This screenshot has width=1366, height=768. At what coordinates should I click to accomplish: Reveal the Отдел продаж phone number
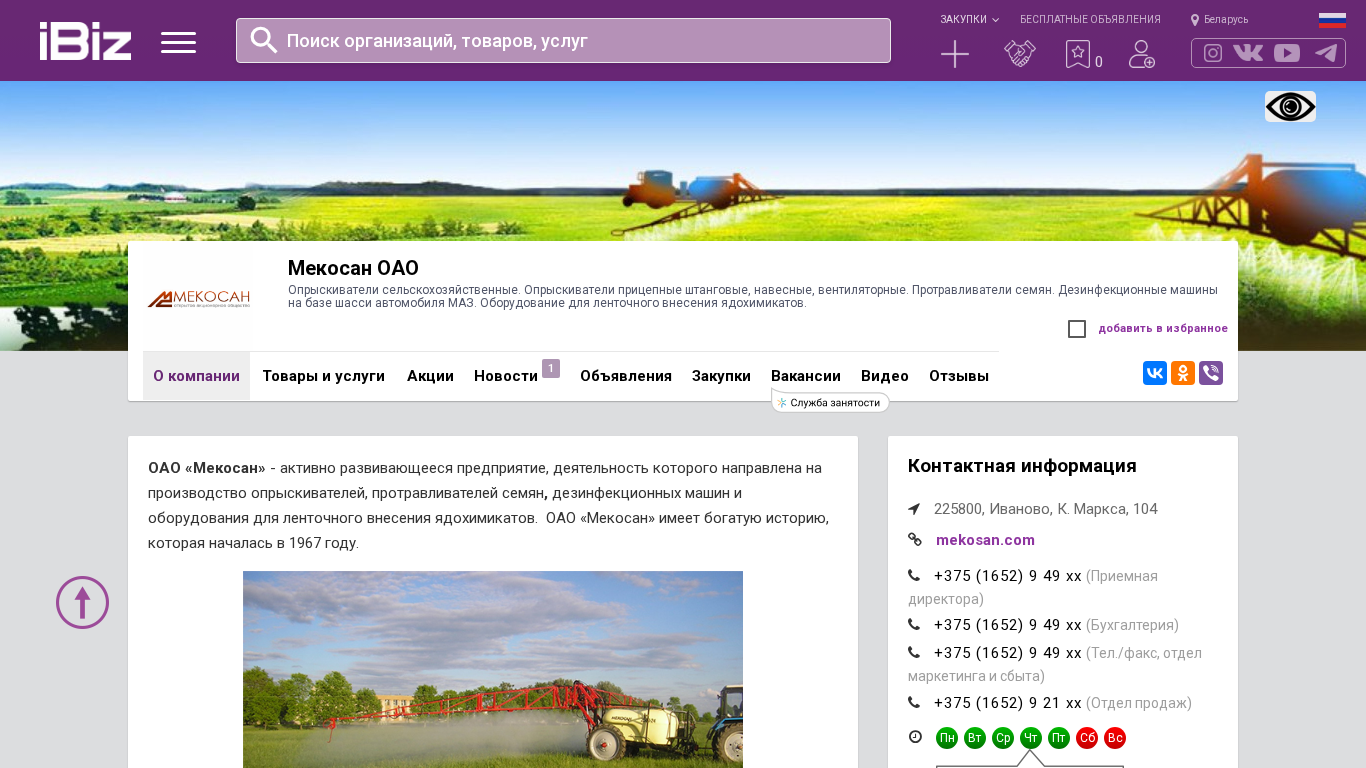(1008, 703)
